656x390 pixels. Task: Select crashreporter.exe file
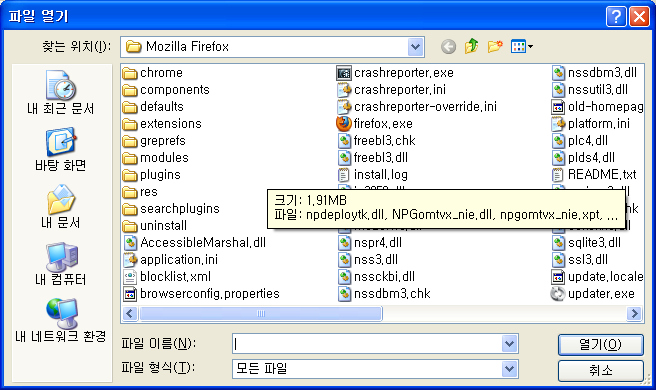click(395, 73)
